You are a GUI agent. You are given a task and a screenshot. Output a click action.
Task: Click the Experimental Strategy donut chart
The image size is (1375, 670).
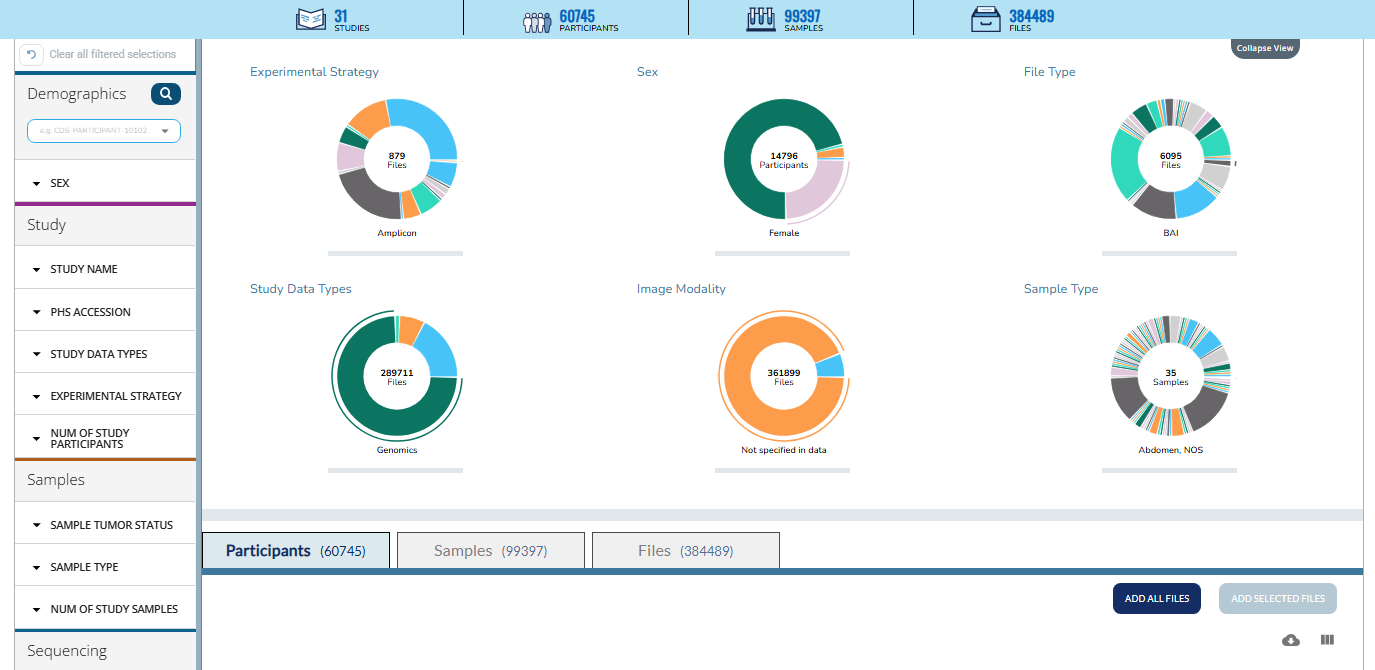397,159
